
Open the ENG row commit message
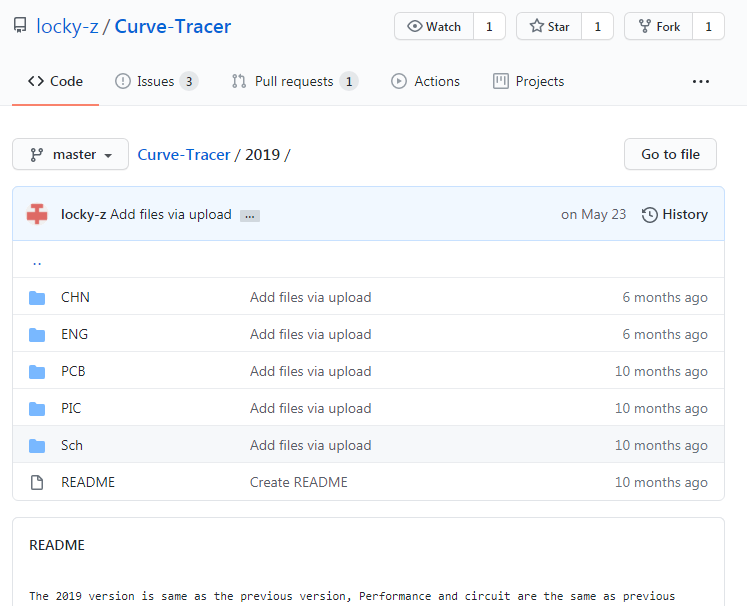pos(311,334)
